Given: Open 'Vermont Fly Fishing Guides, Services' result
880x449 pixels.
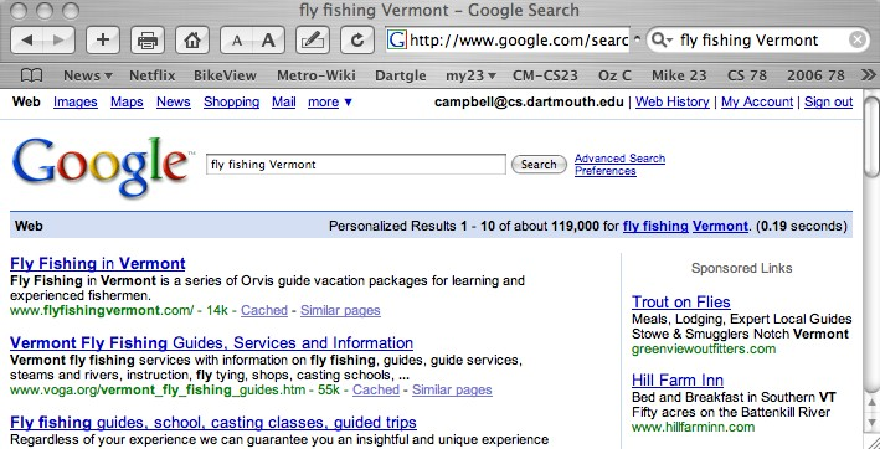Looking at the screenshot, I should [212, 342].
